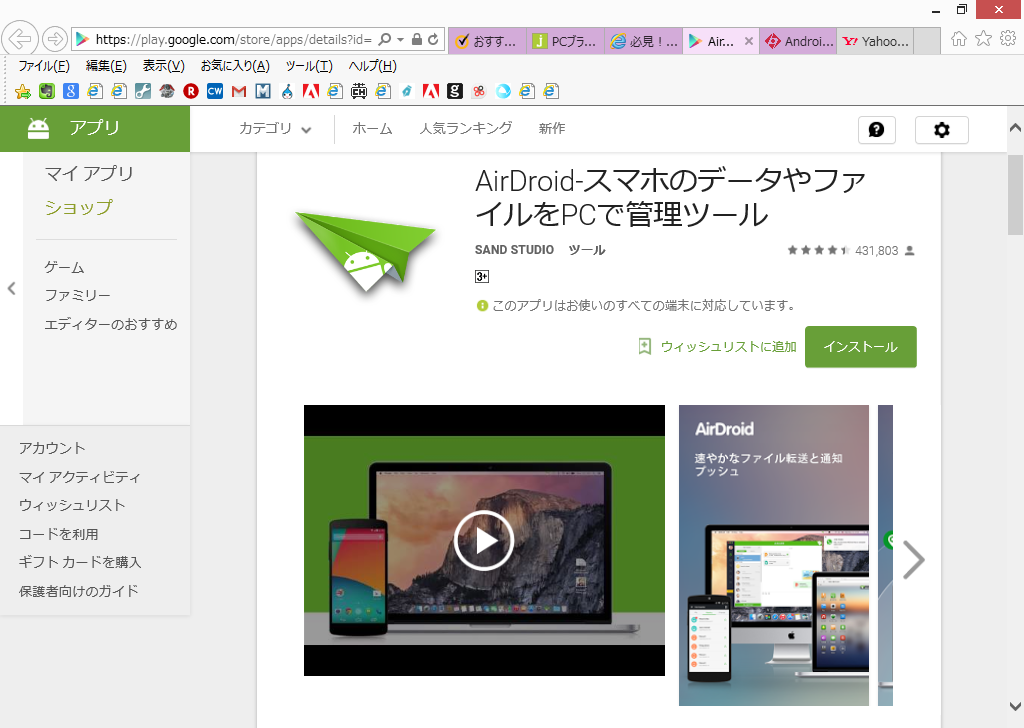Open コードを利用 link
This screenshot has width=1024, height=728.
click(58, 534)
